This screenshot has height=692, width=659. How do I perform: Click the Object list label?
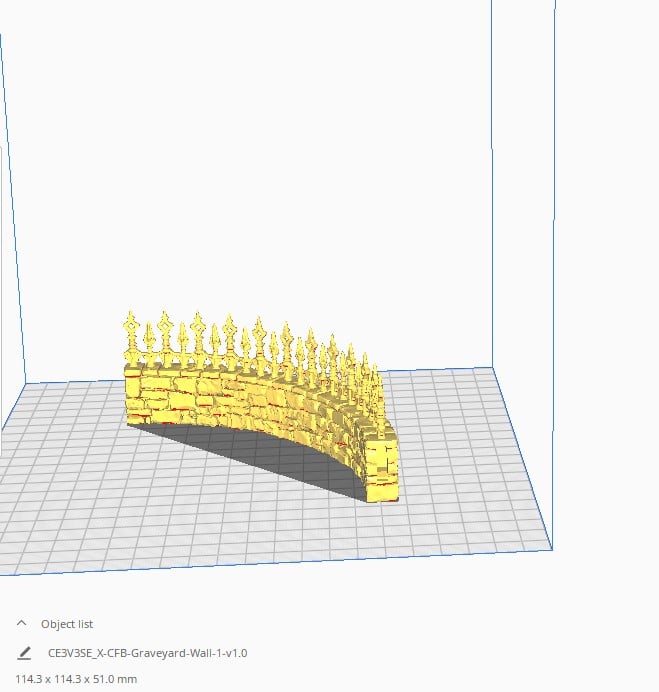(67, 624)
